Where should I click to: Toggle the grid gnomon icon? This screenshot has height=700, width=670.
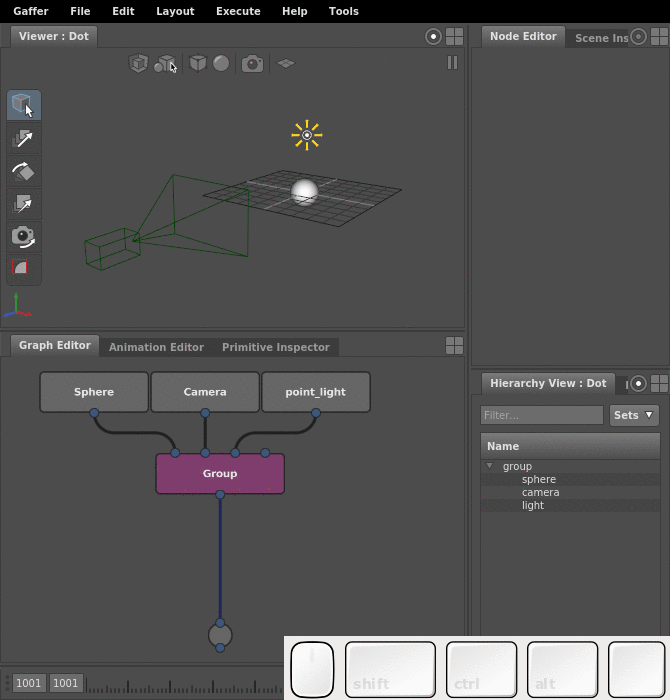coord(286,63)
